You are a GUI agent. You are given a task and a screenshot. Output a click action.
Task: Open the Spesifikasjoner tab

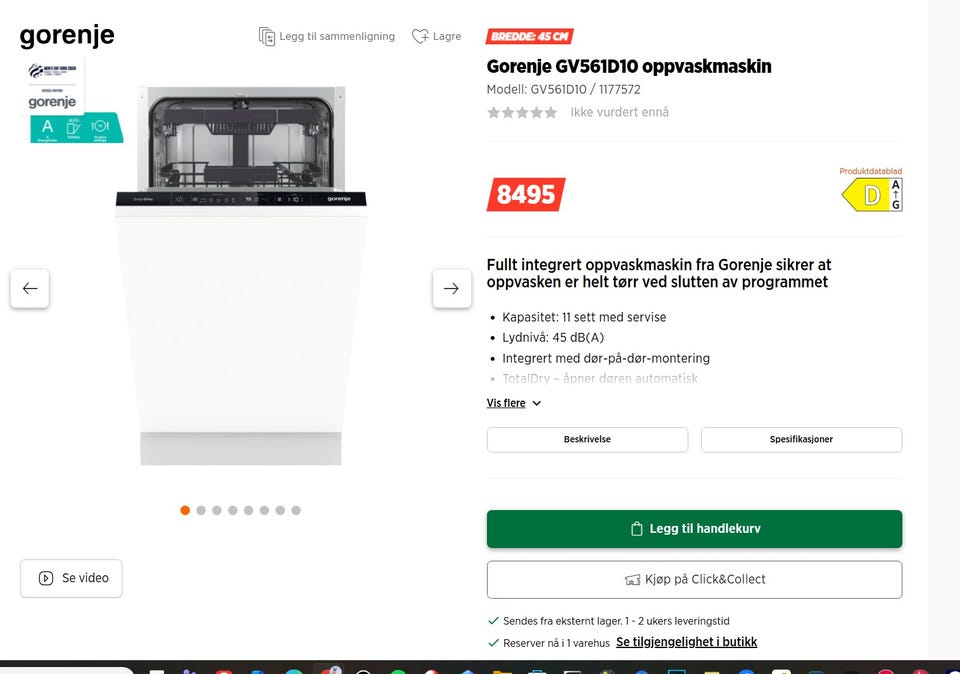click(x=801, y=440)
